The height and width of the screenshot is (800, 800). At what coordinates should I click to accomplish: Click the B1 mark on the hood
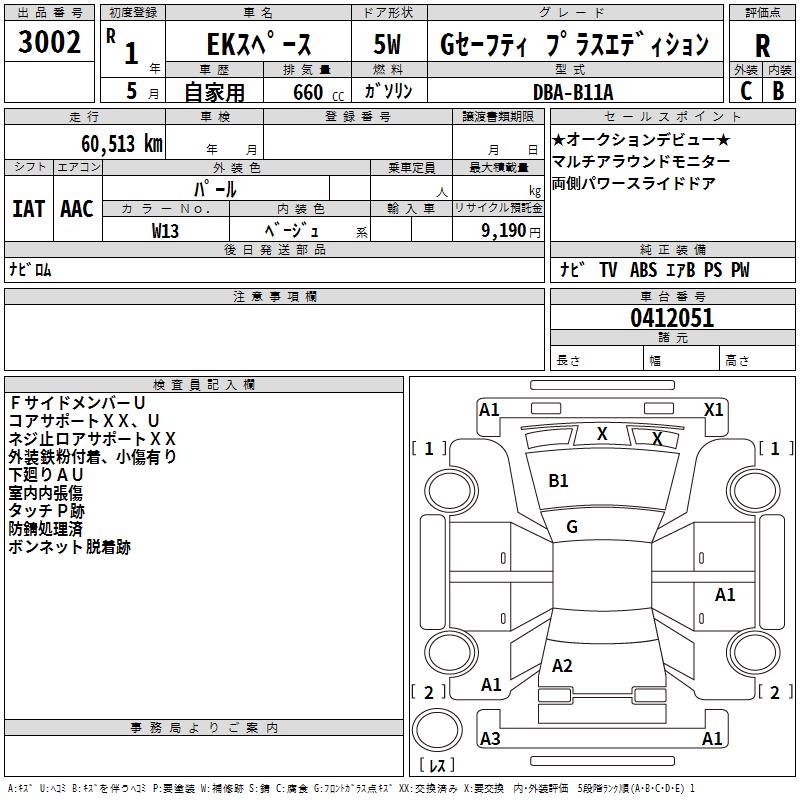(x=558, y=481)
